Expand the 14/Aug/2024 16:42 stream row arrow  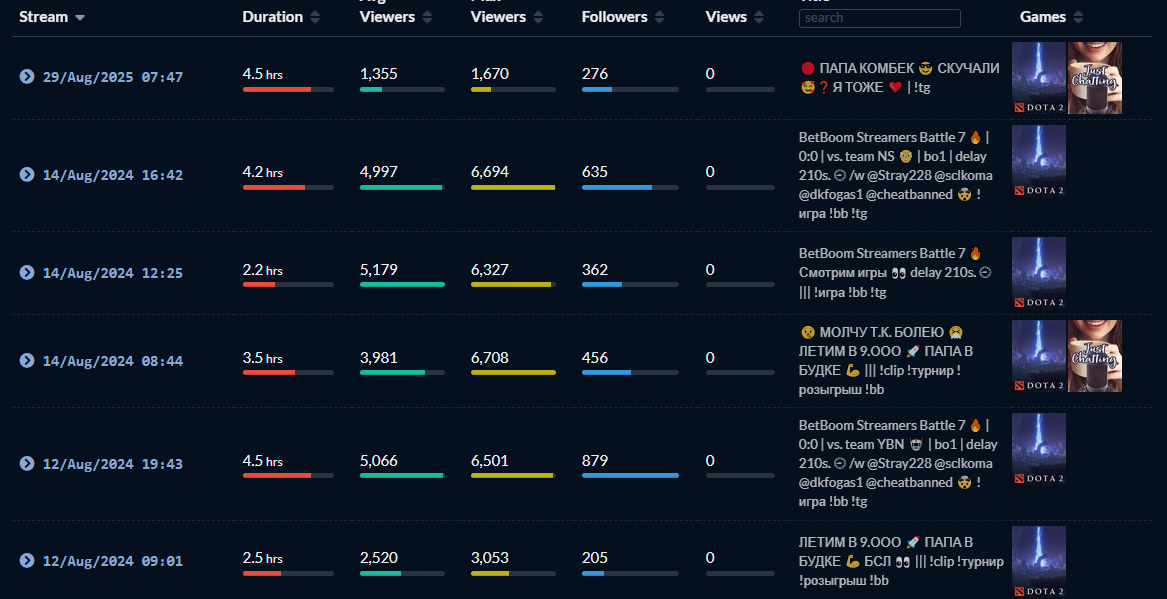(x=27, y=175)
